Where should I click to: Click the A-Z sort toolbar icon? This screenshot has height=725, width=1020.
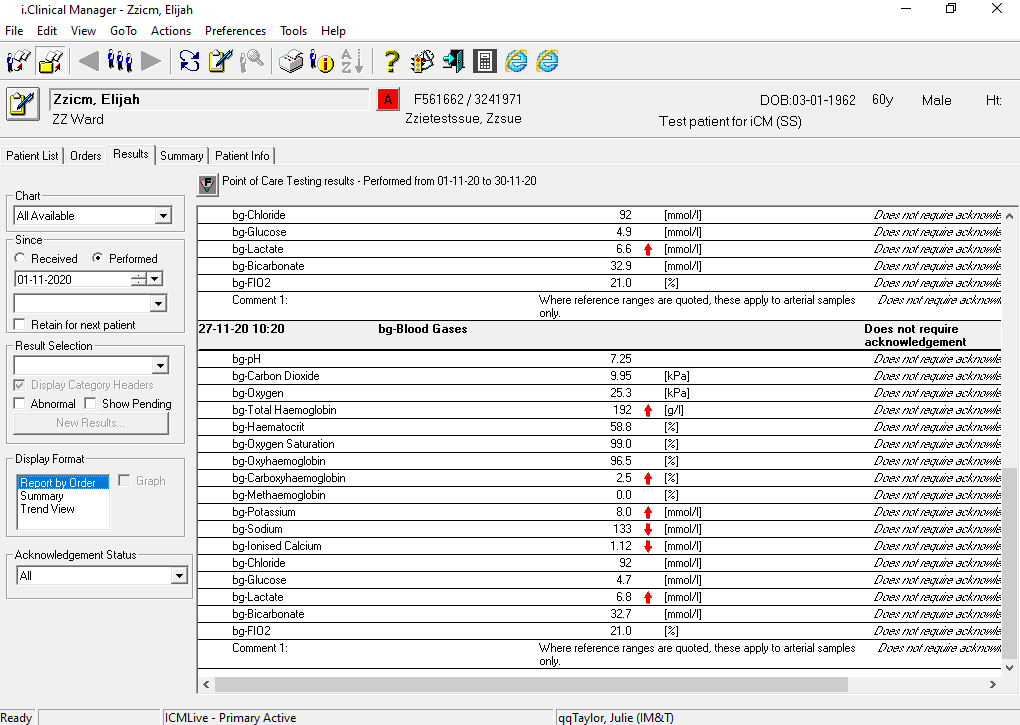click(x=352, y=61)
